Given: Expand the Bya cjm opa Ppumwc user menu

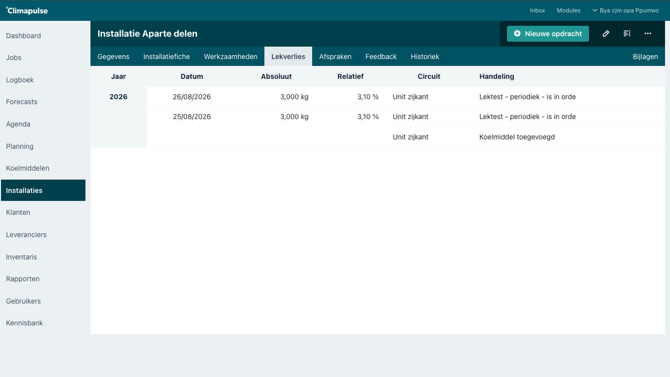Looking at the screenshot, I should [626, 10].
